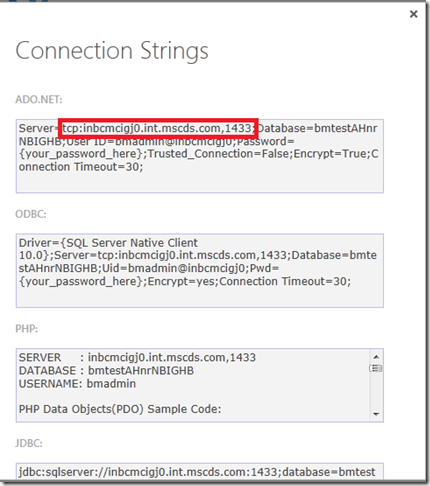Click the PHP box scroll down arrow
Screen dimensions: 430x486
(376, 414)
